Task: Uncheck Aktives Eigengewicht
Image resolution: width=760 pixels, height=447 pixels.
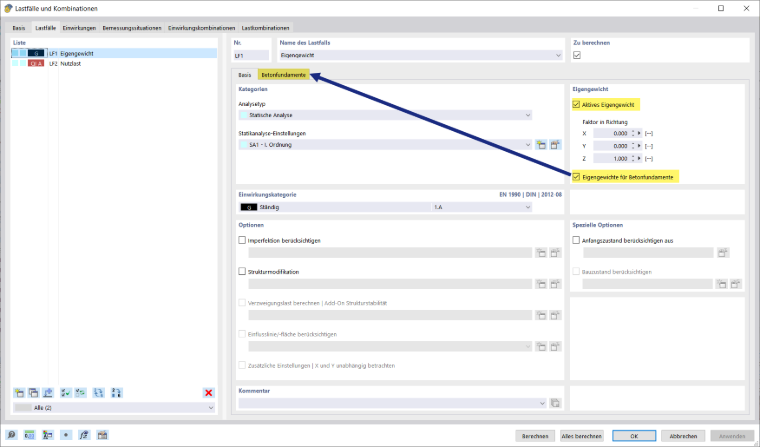Action: coord(576,104)
